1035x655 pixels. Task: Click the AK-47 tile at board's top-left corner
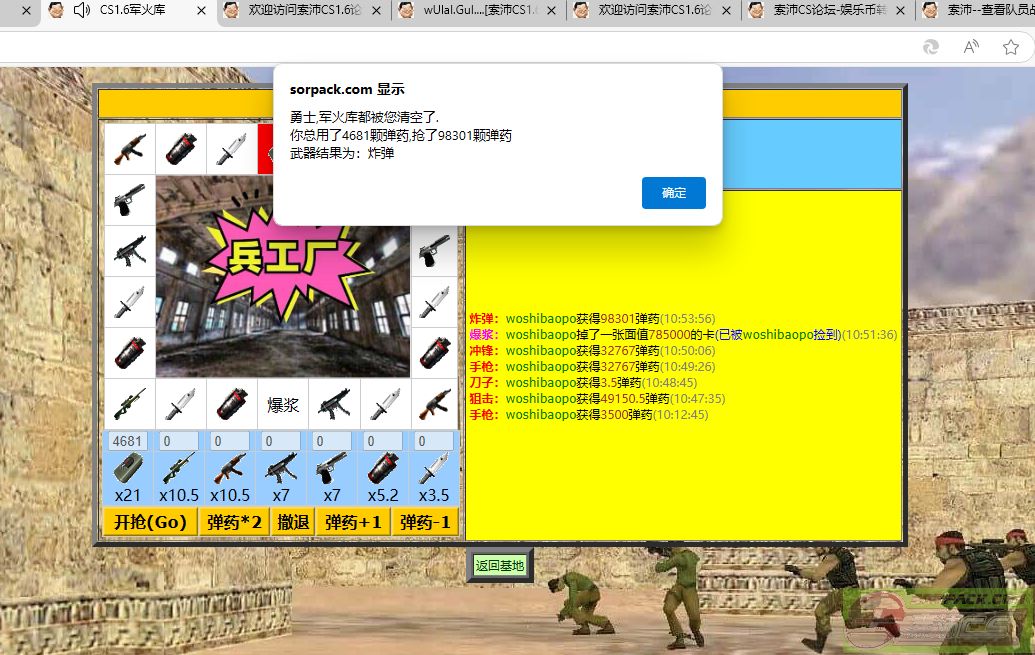click(x=129, y=149)
